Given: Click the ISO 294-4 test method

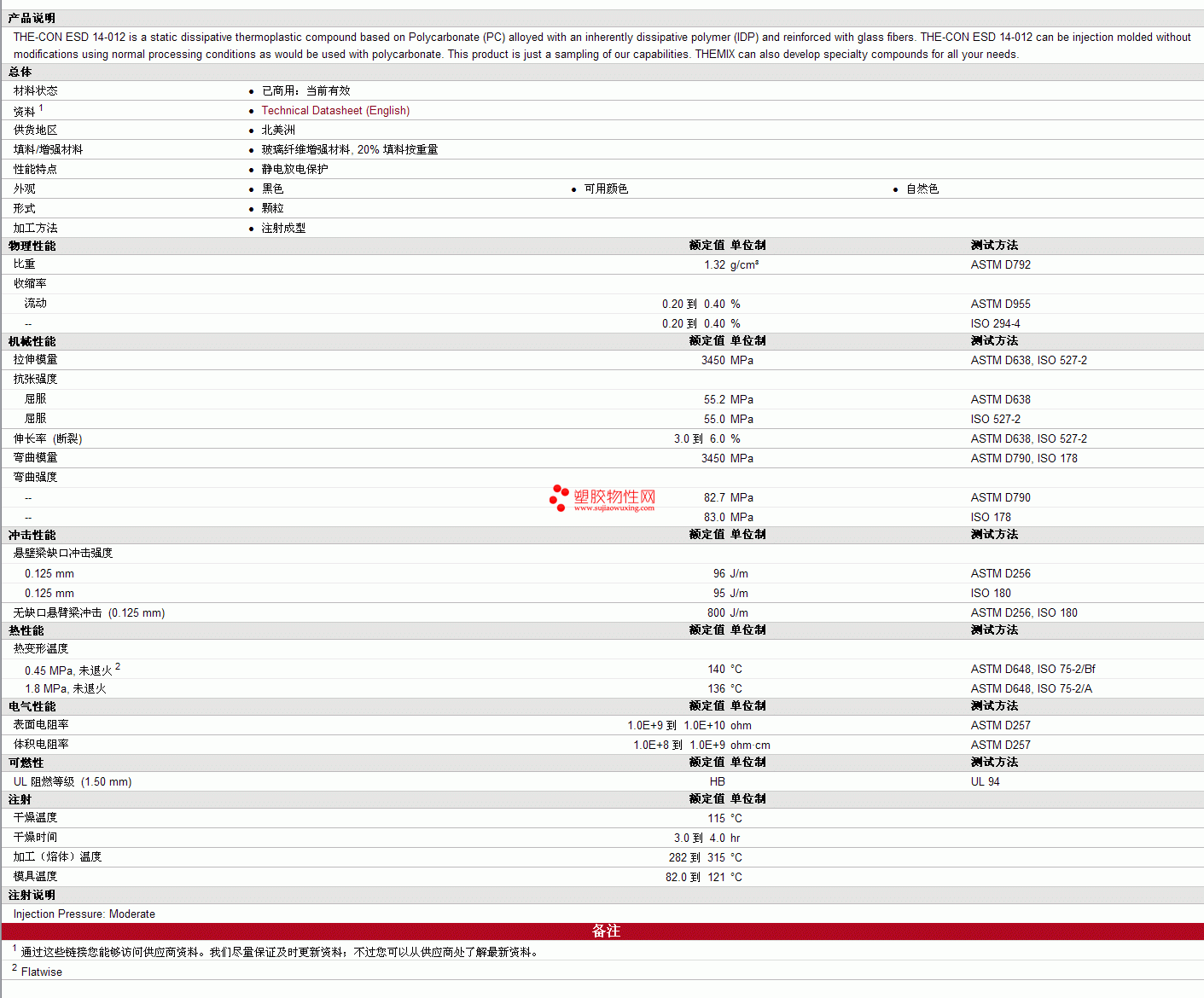Looking at the screenshot, I should coord(996,324).
